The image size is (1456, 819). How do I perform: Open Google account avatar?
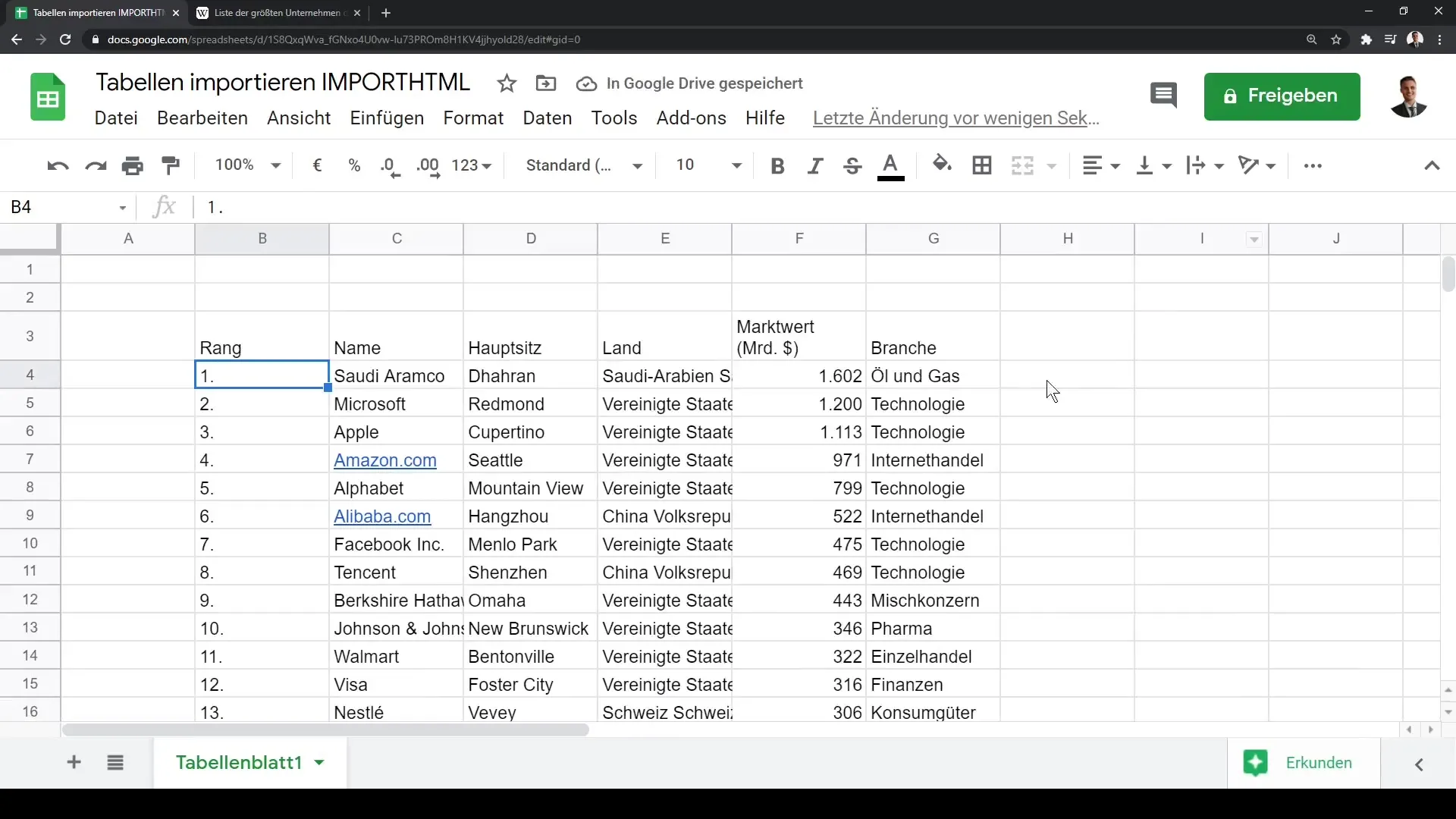(x=1409, y=96)
